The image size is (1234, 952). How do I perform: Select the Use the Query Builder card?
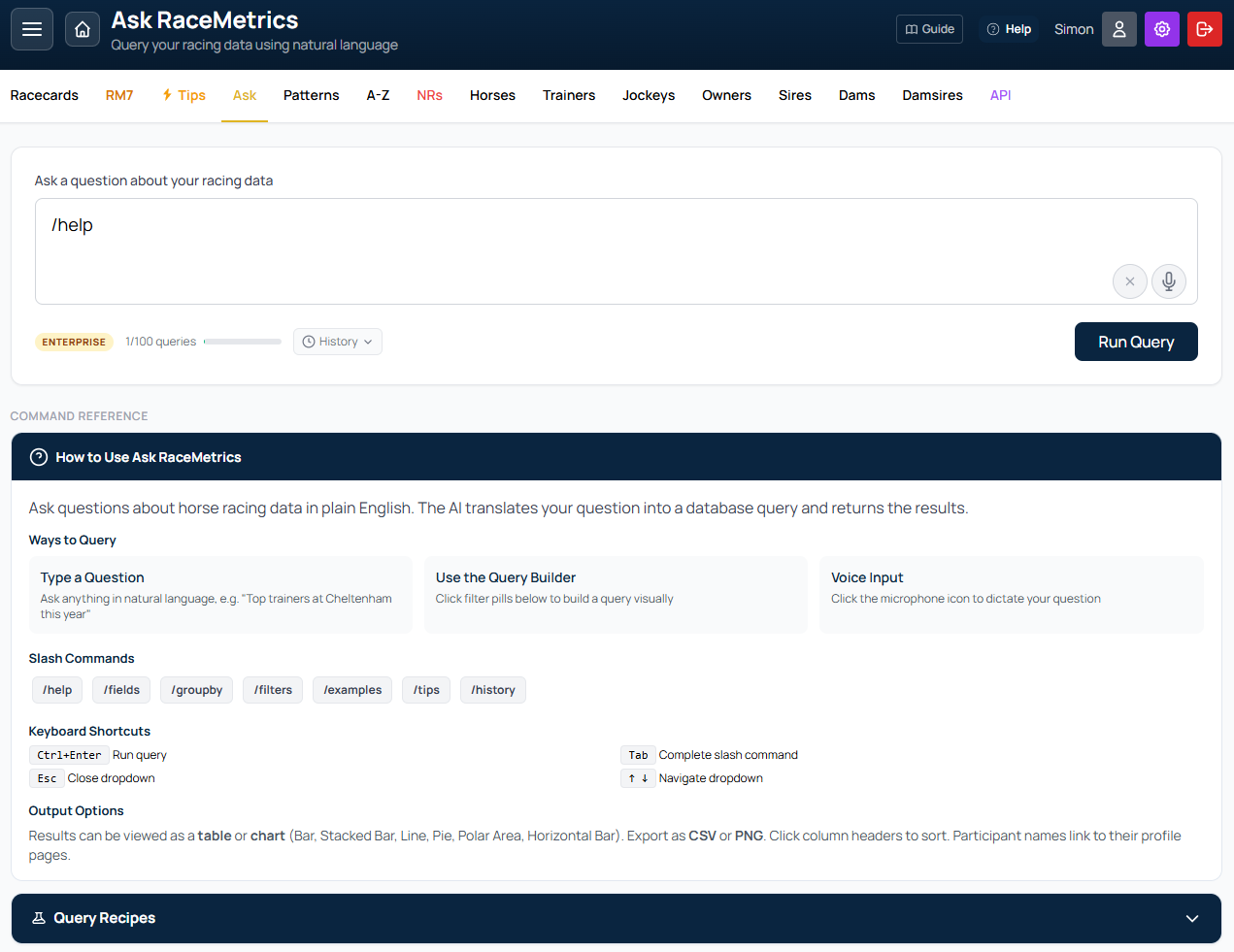pos(616,595)
